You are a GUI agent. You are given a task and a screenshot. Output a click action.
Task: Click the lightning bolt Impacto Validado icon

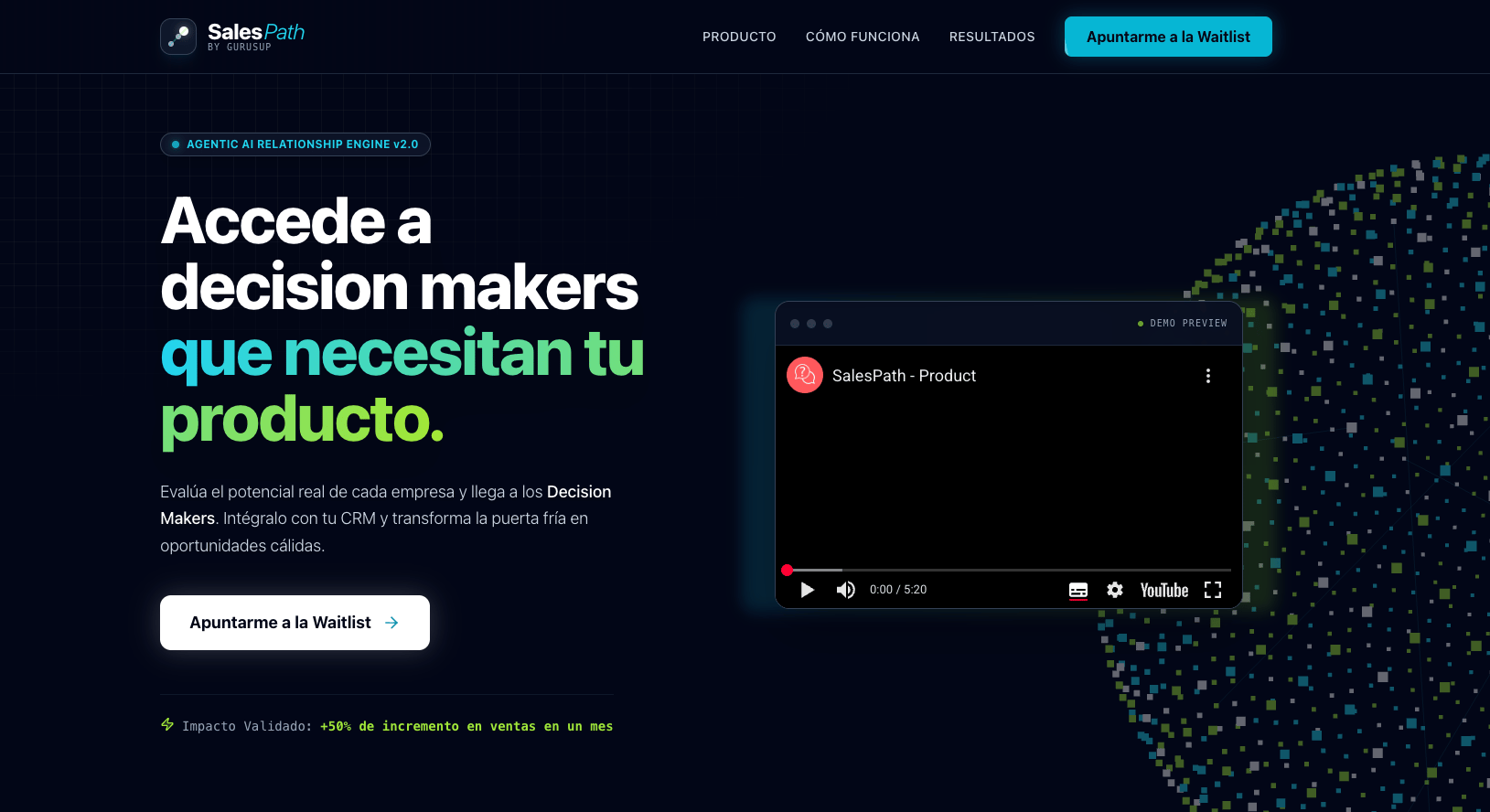167,725
